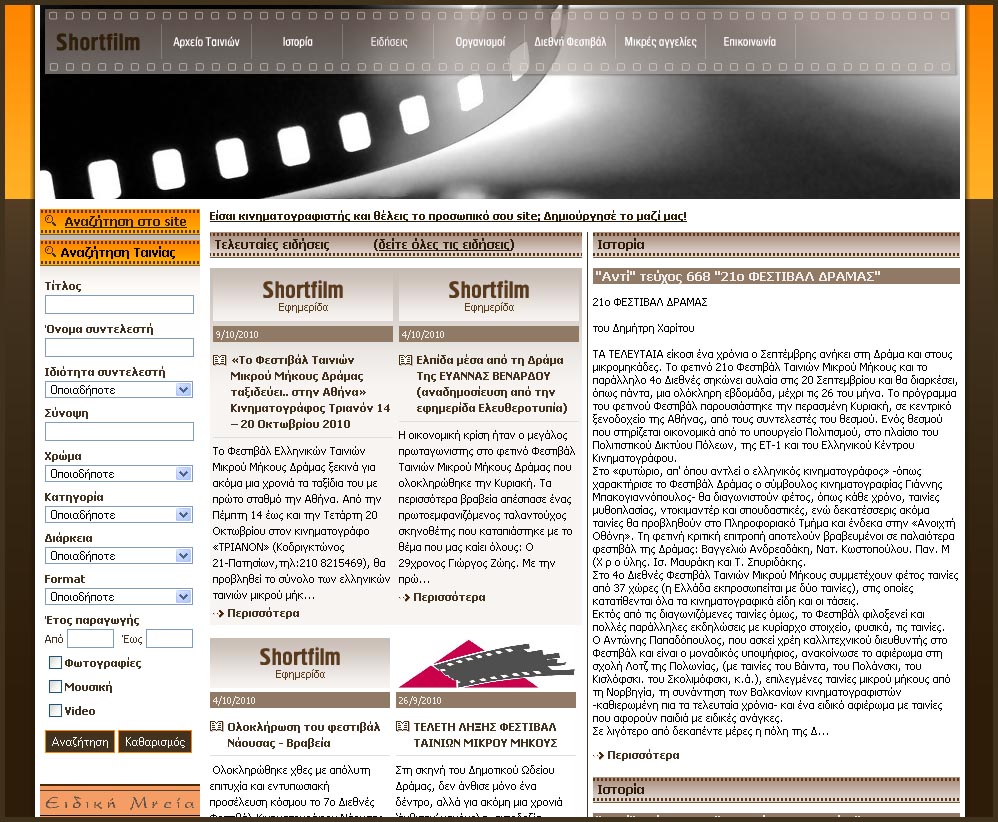Screen dimensions: 998x822
Task: Open the Επικοινωνία menu item
Action: pos(750,42)
